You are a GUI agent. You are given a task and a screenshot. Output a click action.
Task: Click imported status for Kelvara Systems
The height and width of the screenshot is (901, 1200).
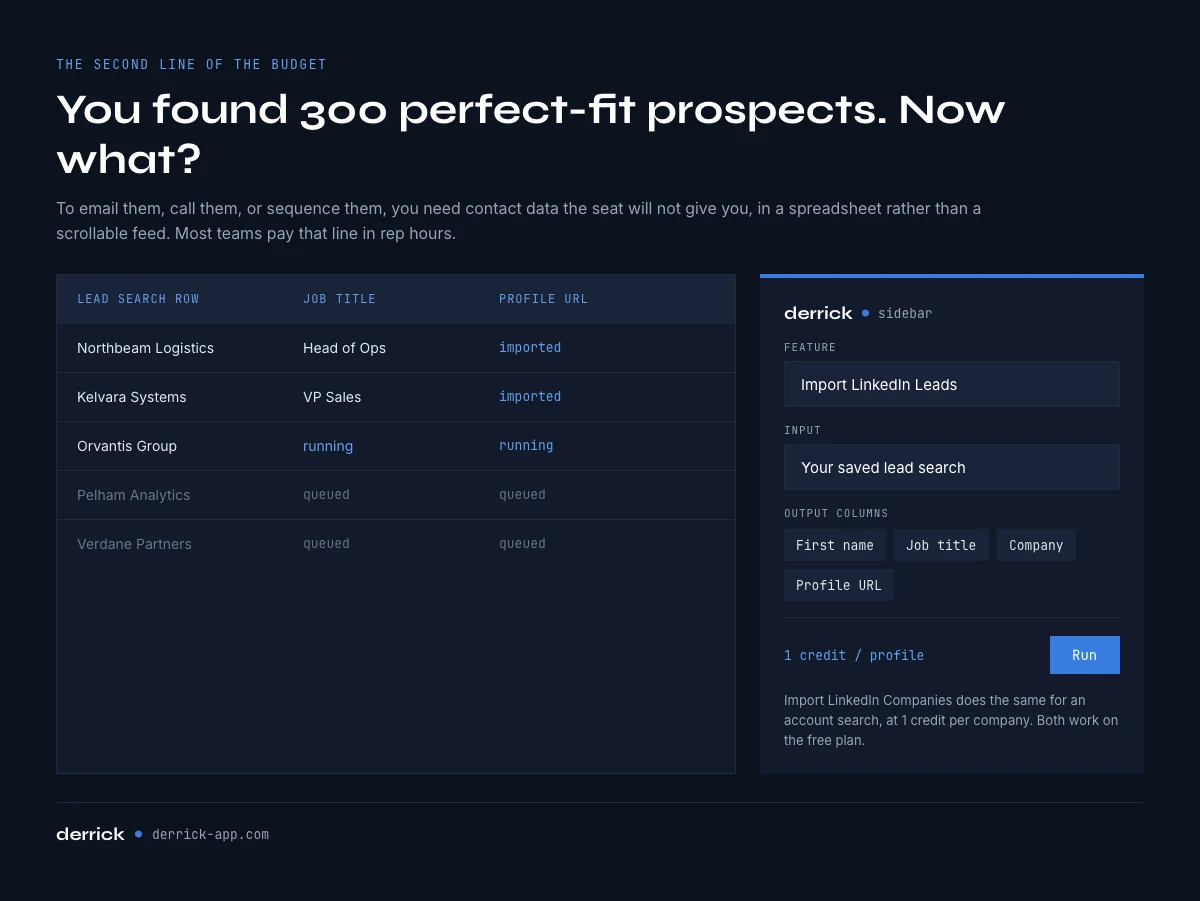530,396
